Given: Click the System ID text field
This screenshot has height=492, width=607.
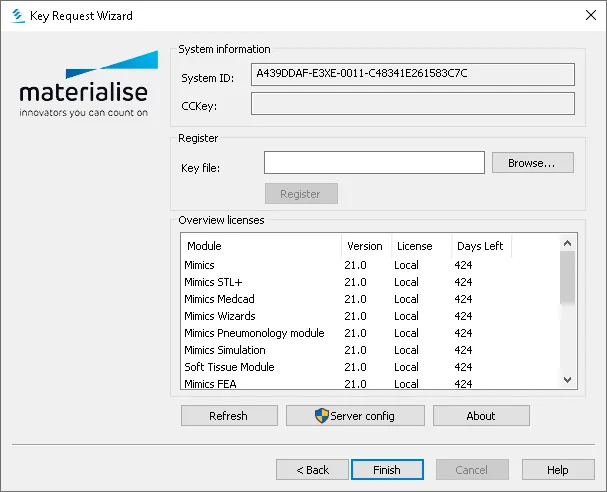Looking at the screenshot, I should (x=413, y=74).
